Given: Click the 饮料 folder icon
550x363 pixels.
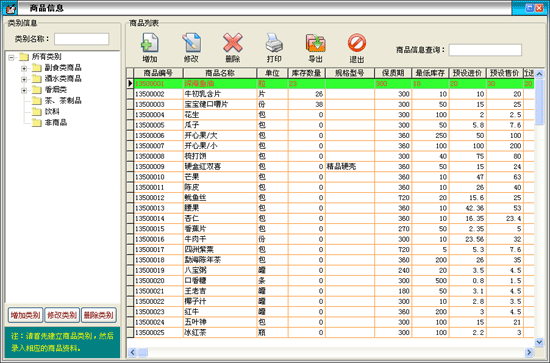Looking at the screenshot, I should pyautogui.click(x=37, y=112).
